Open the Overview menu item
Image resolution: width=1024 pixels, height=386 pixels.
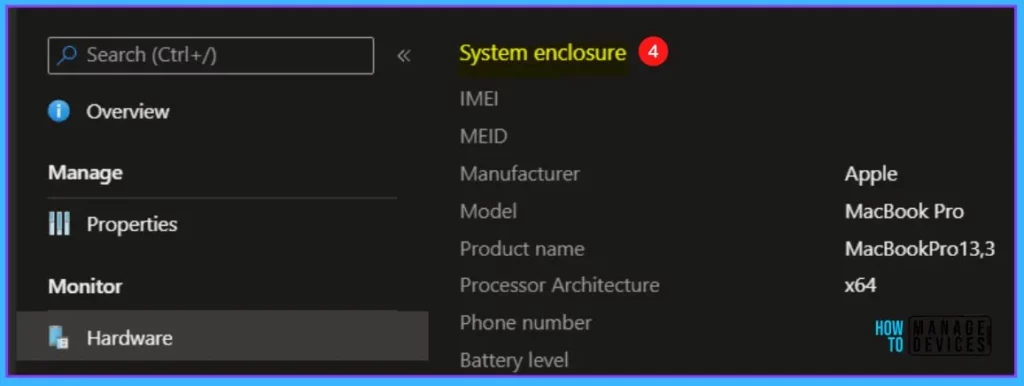[128, 112]
